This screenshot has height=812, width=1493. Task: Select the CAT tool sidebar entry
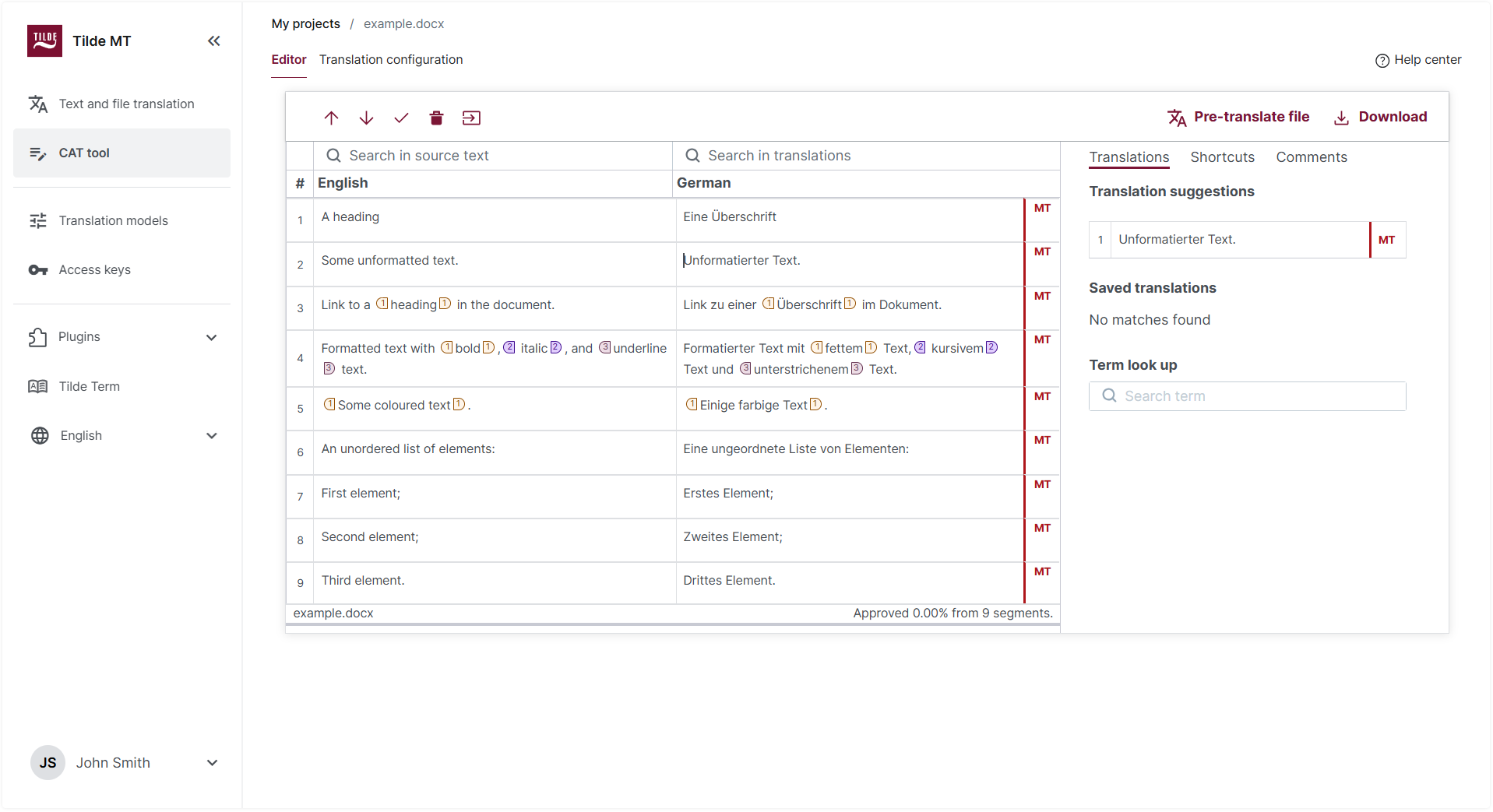tap(83, 153)
